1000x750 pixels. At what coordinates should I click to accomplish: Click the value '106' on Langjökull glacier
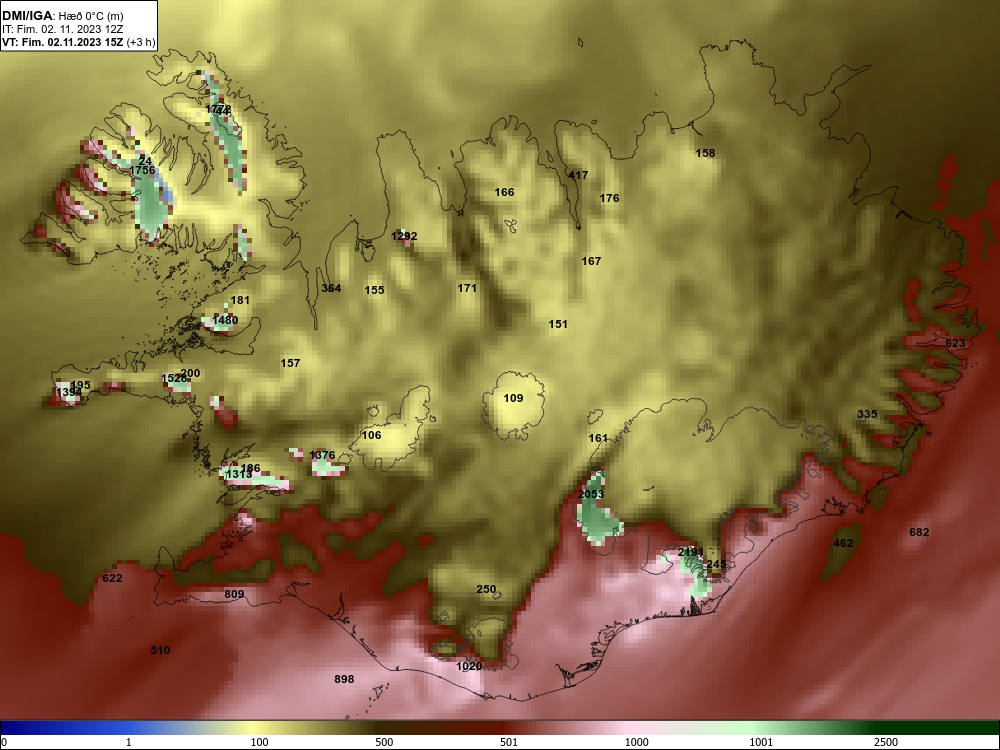371,435
